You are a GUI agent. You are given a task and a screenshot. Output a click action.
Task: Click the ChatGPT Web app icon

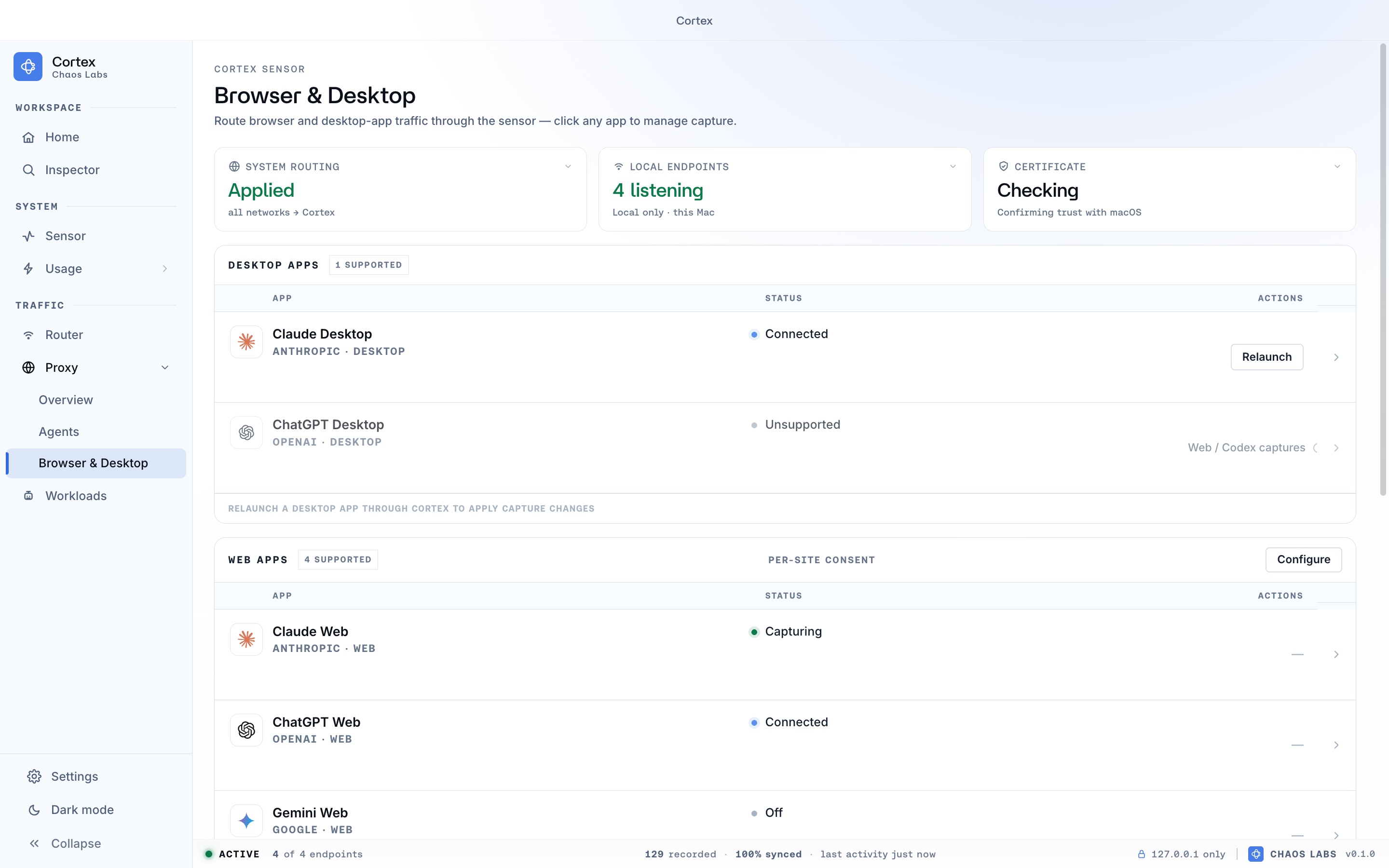(x=246, y=730)
